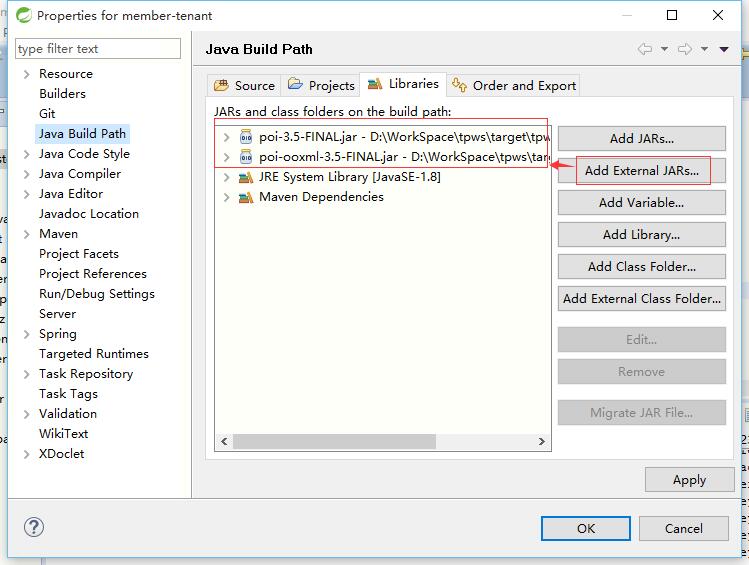The image size is (749, 565).
Task: Select Git in the properties tree
Action: [47, 114]
